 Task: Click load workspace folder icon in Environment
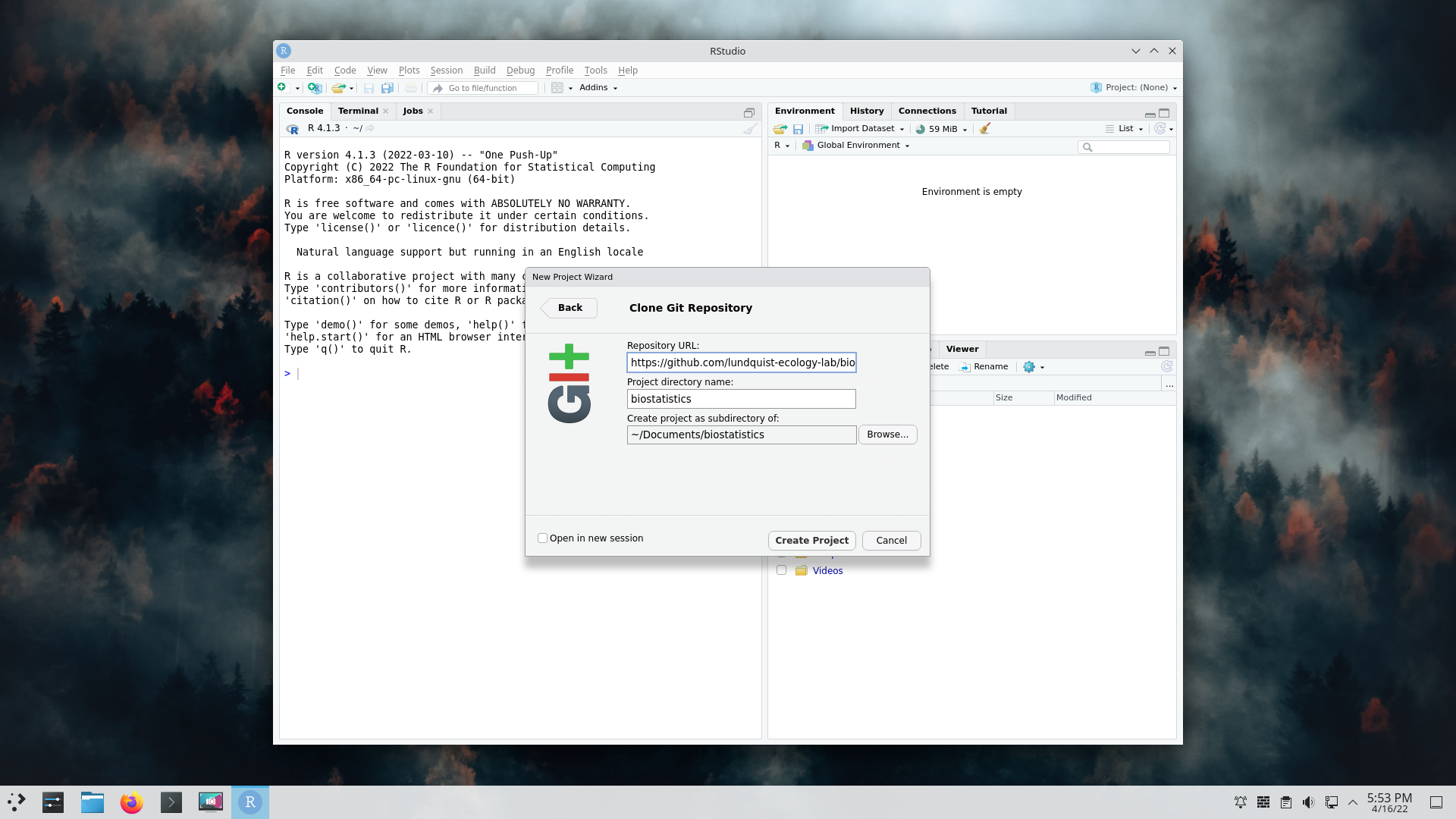coord(780,129)
